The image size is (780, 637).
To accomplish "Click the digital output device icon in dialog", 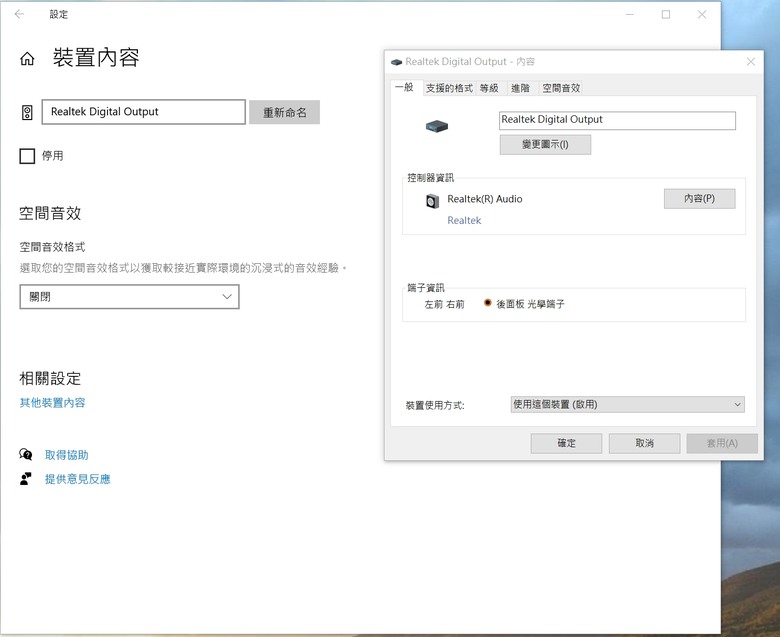I will tap(437, 126).
